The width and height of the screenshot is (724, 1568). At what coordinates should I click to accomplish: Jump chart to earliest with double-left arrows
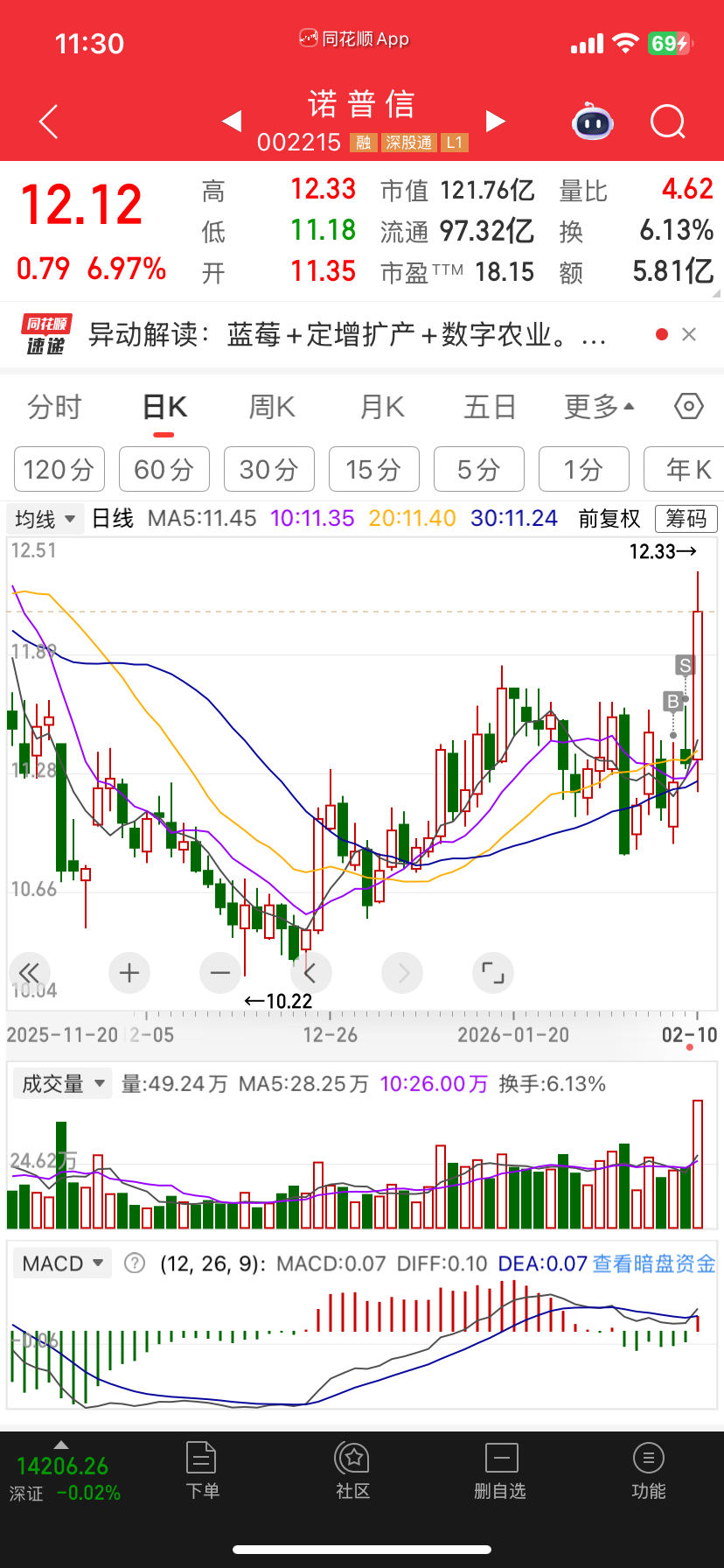point(29,973)
